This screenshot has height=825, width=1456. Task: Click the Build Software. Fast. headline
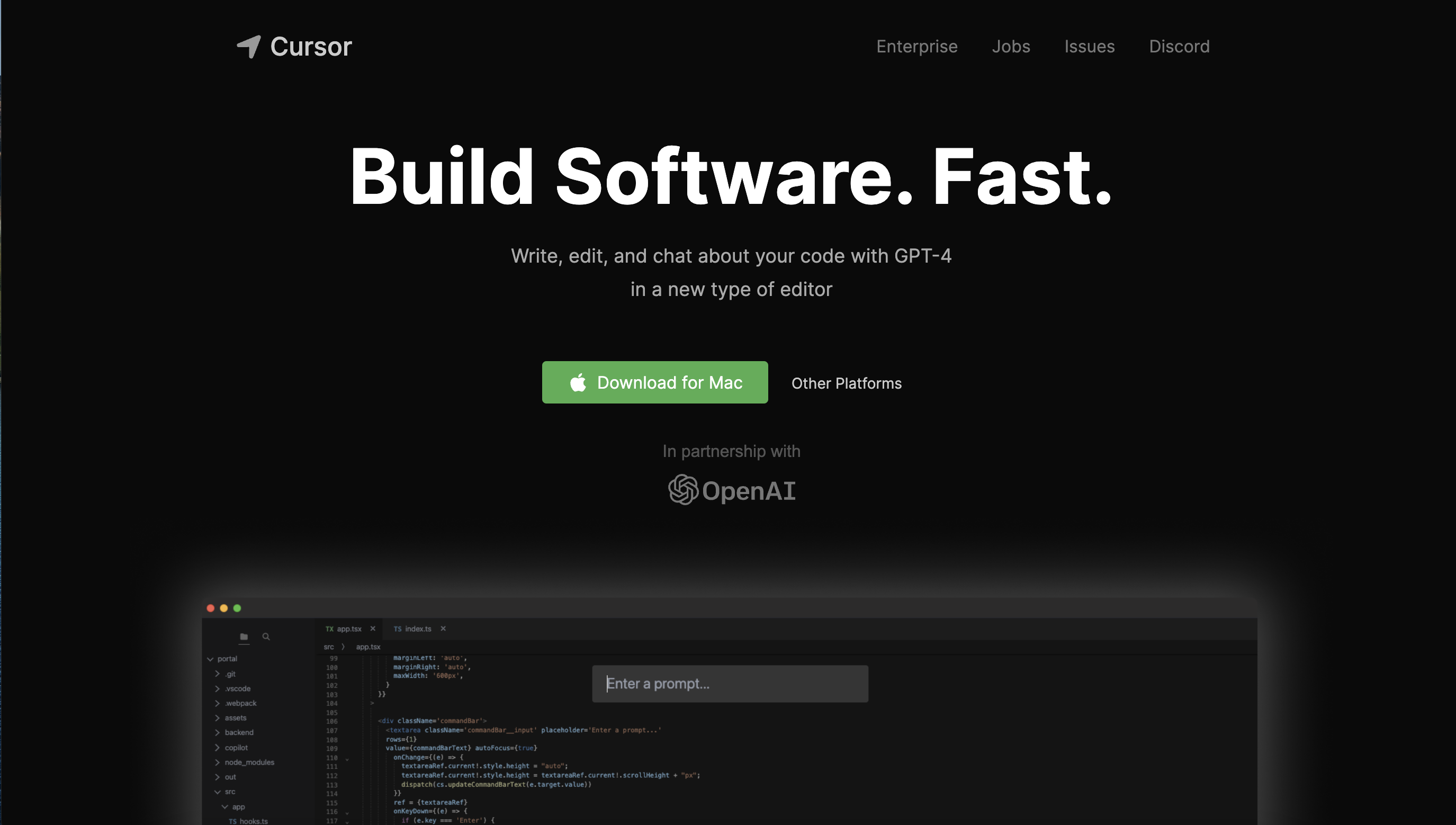[x=731, y=176]
